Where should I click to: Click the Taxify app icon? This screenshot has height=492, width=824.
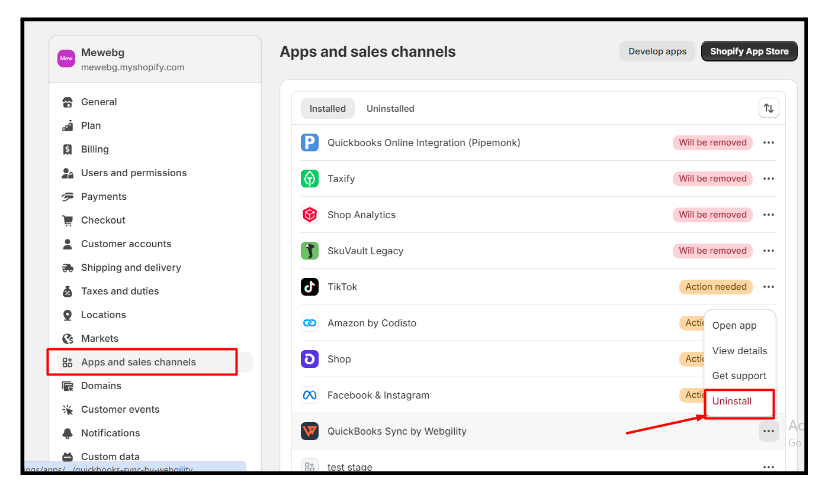pos(310,179)
